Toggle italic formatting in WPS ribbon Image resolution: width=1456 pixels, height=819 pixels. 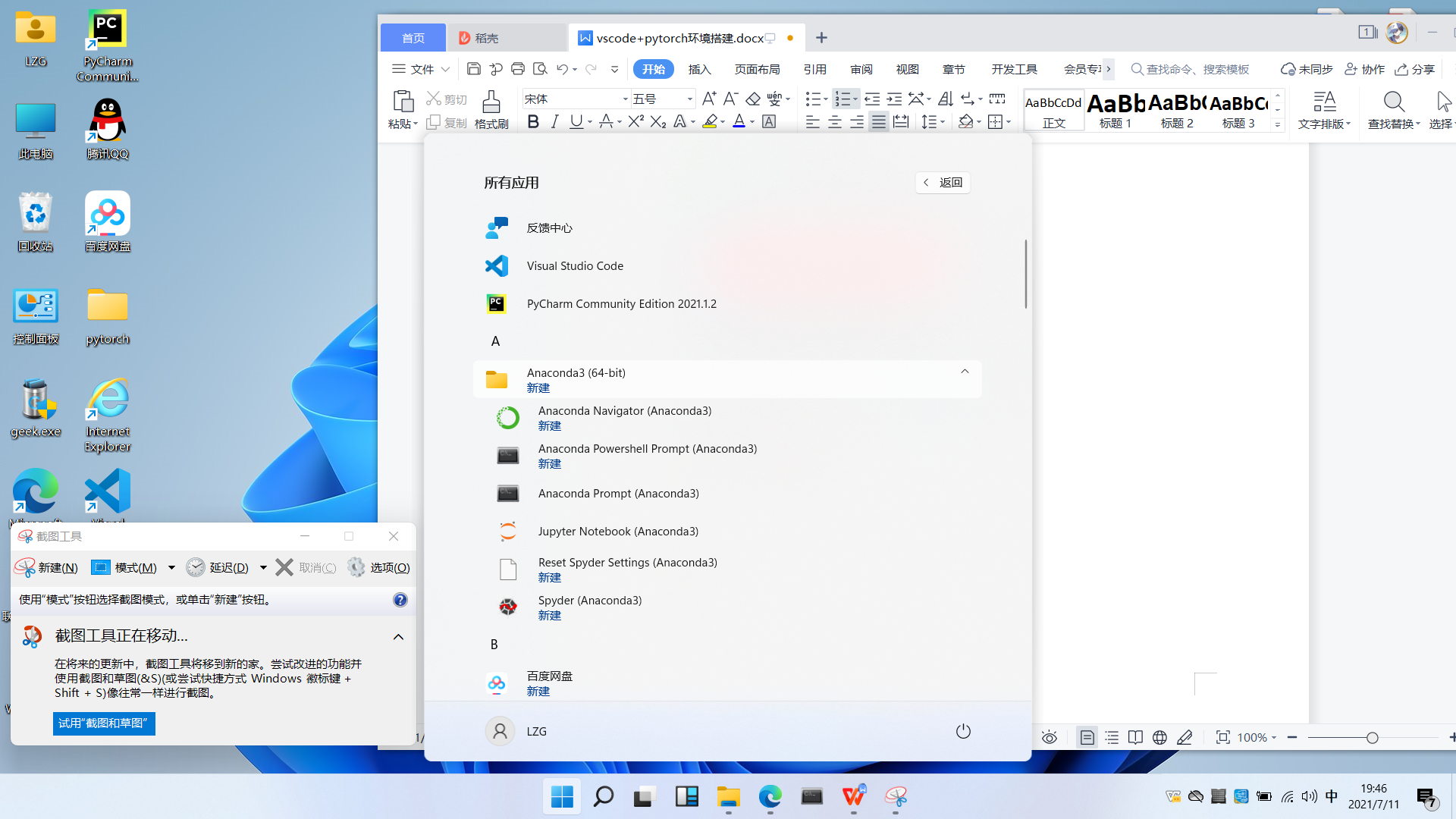[x=554, y=121]
